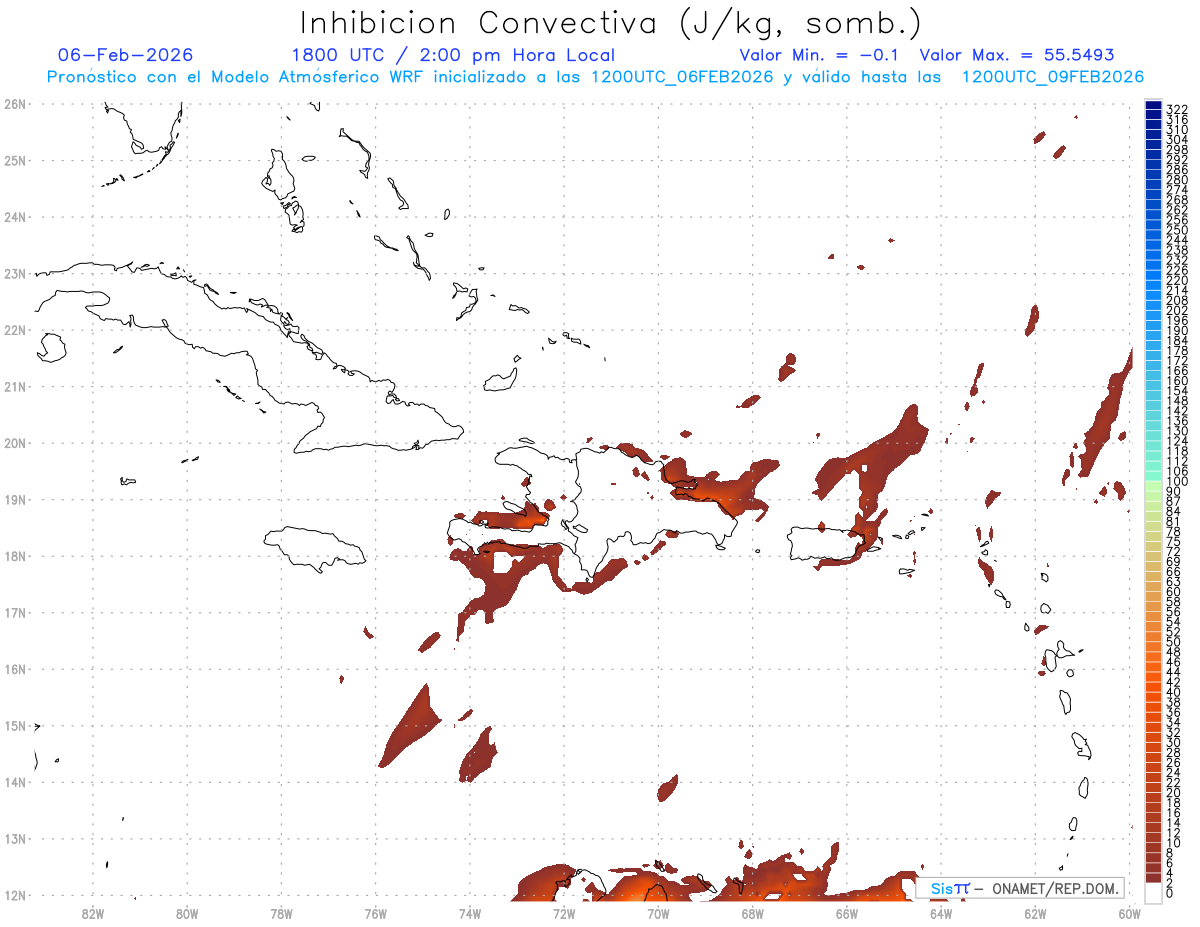Image resolution: width=1200 pixels, height=927 pixels.
Task: Click the '60W' longitude label
Action: (x=1130, y=913)
